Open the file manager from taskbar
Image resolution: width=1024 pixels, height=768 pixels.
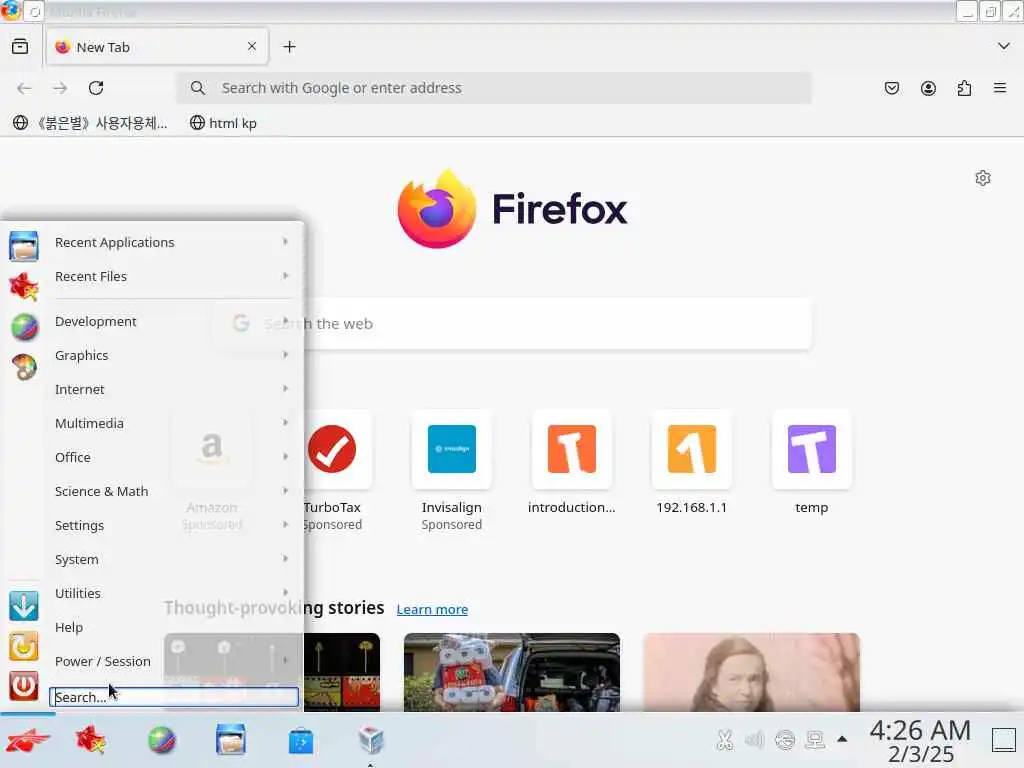coord(231,740)
